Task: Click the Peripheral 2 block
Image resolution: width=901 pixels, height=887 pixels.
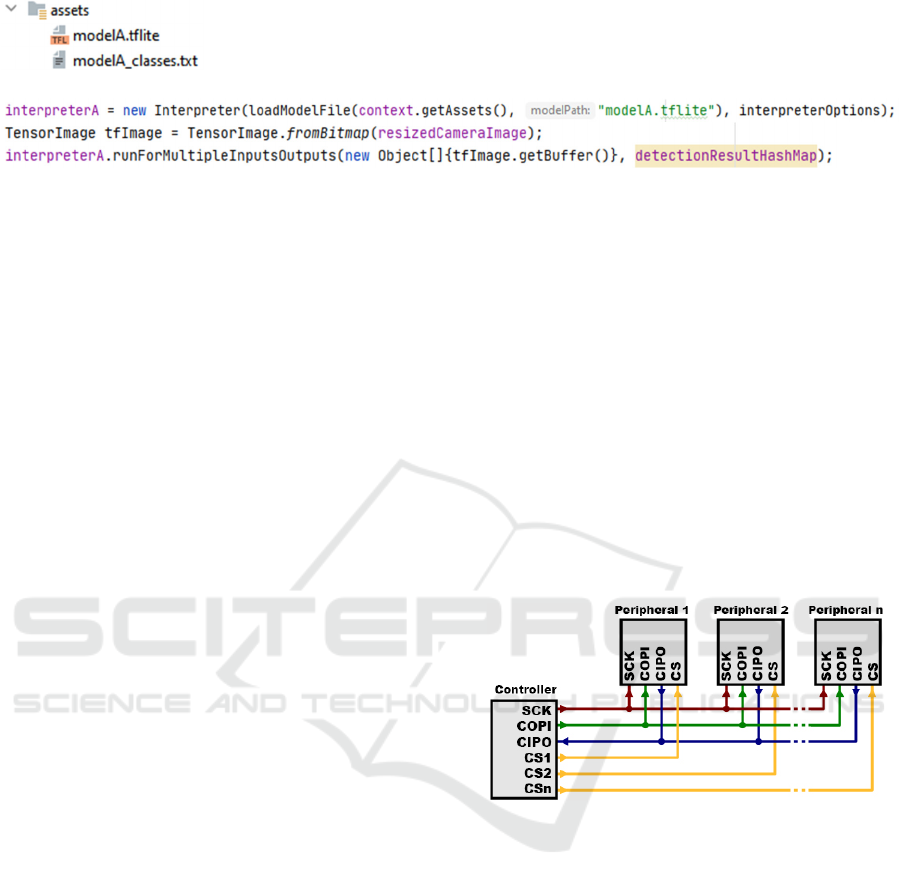Action: pyautogui.click(x=751, y=652)
